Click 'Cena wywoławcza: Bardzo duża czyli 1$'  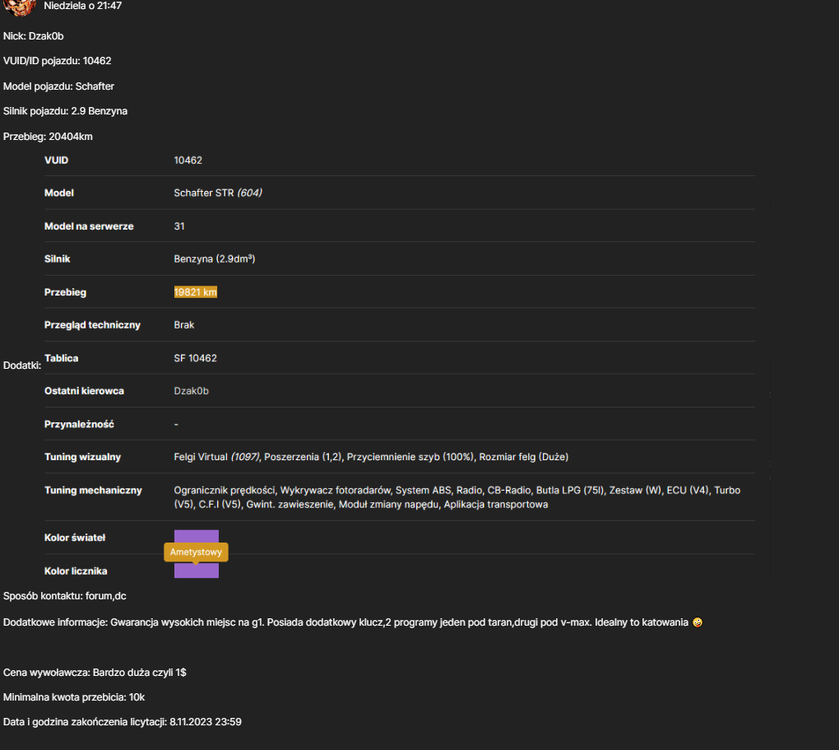(x=95, y=672)
